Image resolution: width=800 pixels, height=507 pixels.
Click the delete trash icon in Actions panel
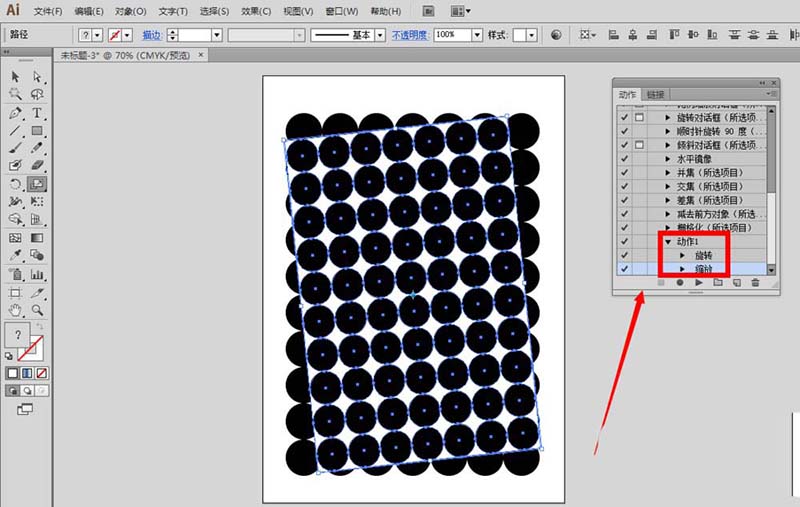(x=754, y=283)
